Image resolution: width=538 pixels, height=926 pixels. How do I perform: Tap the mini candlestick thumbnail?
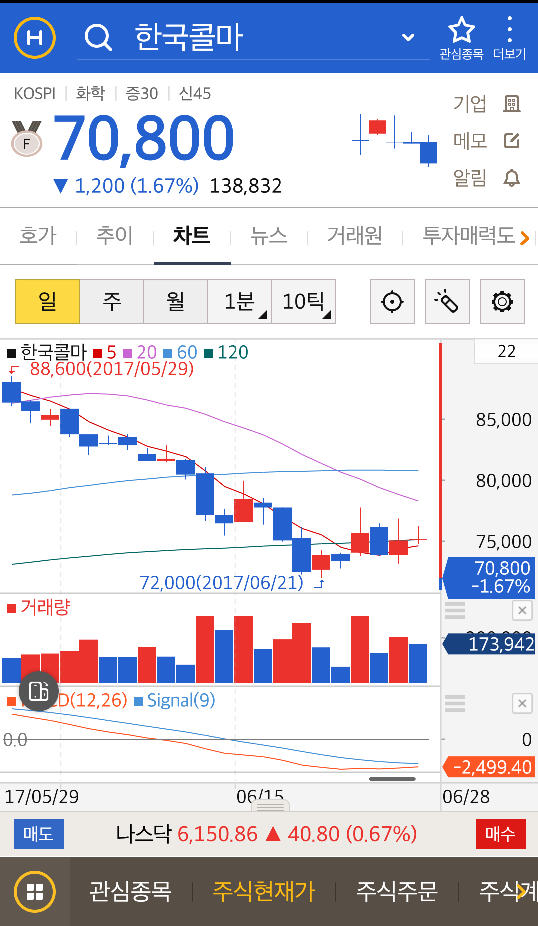click(394, 140)
